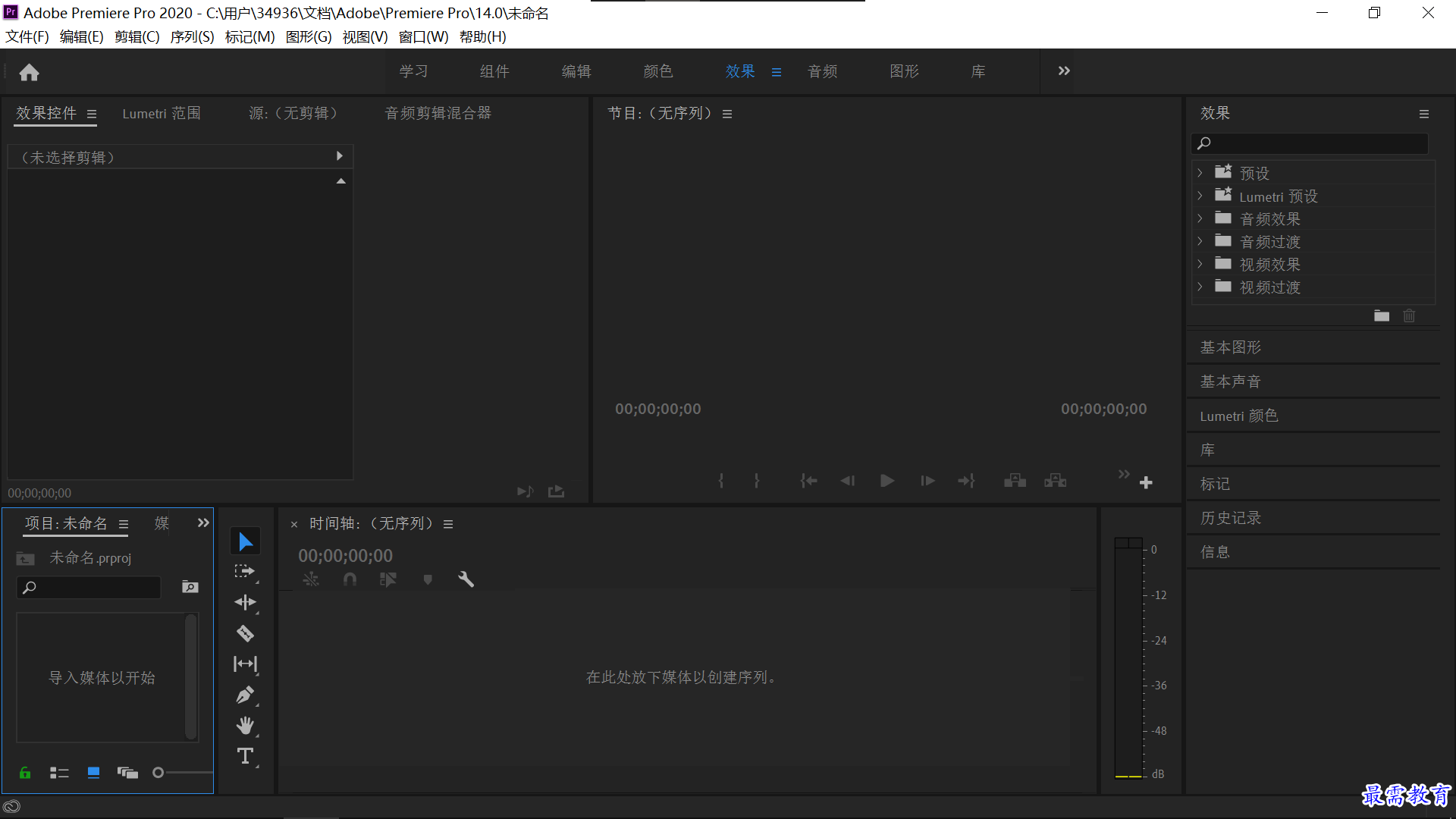
Task: Expand the 预设 effects folder
Action: click(1200, 173)
